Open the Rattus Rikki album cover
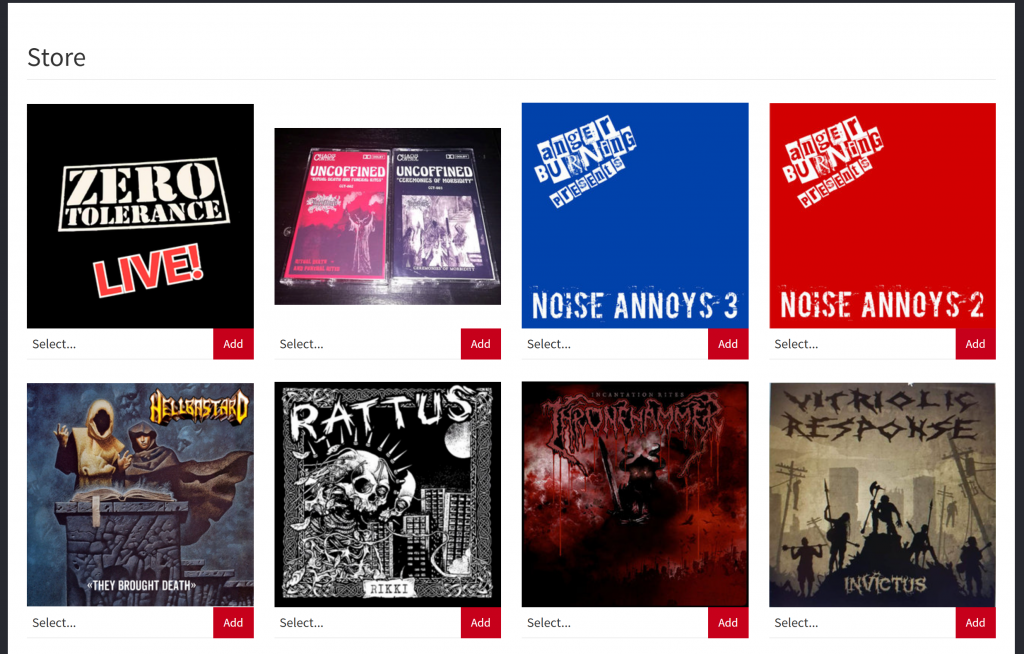 tap(387, 495)
